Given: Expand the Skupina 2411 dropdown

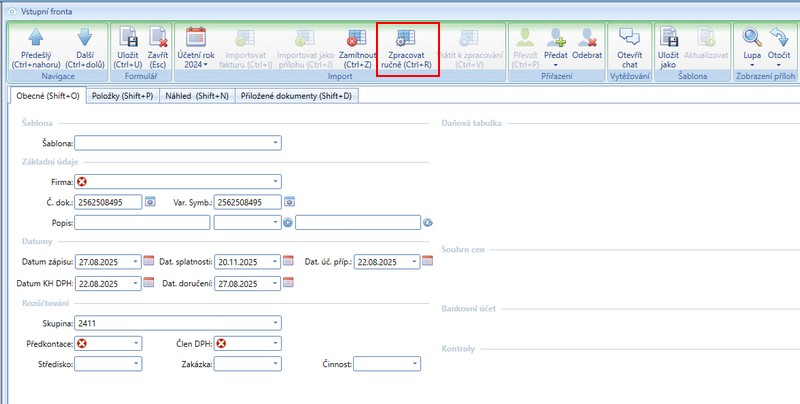Looking at the screenshot, I should click(274, 323).
